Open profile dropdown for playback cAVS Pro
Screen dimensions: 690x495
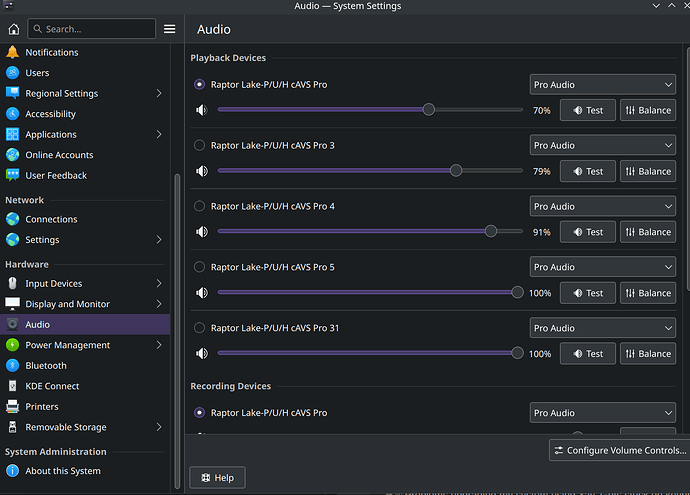[x=602, y=84]
